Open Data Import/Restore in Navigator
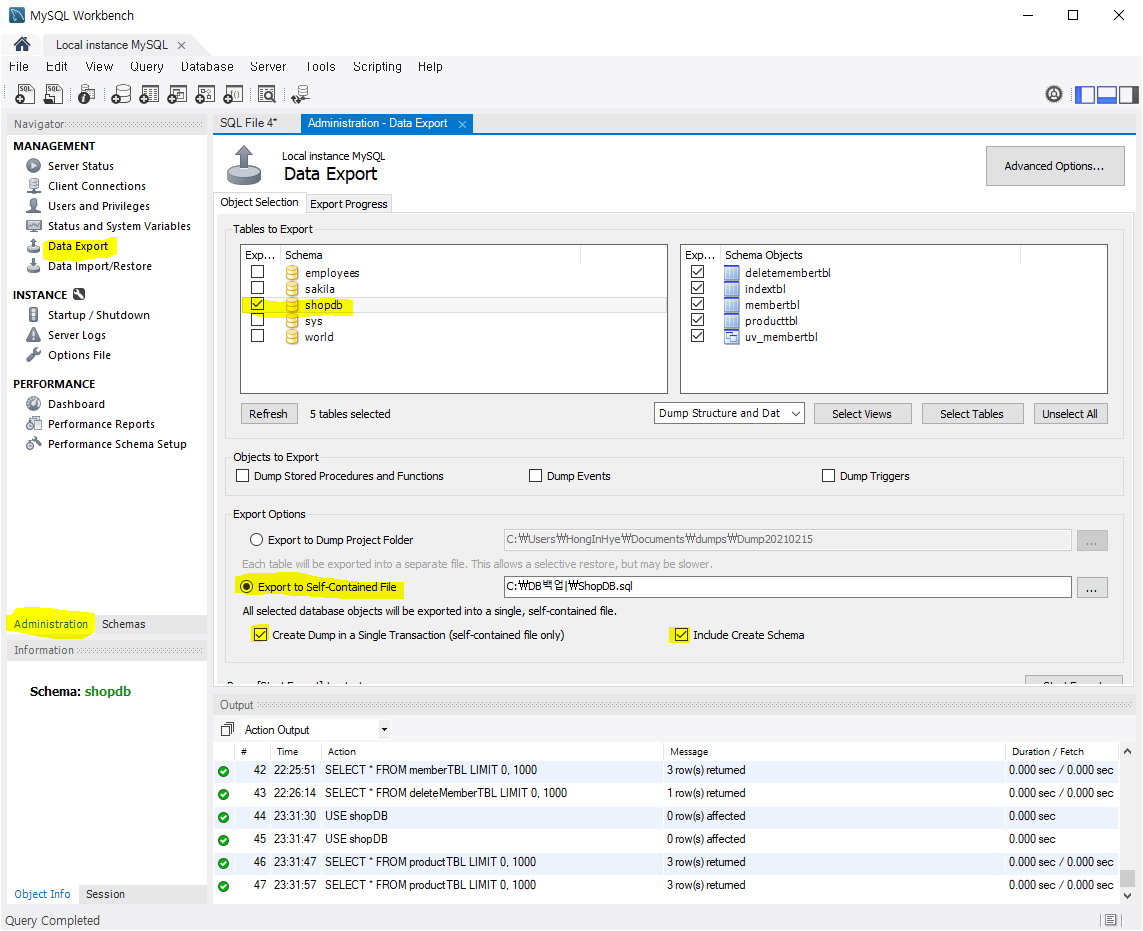 pyautogui.click(x=100, y=266)
